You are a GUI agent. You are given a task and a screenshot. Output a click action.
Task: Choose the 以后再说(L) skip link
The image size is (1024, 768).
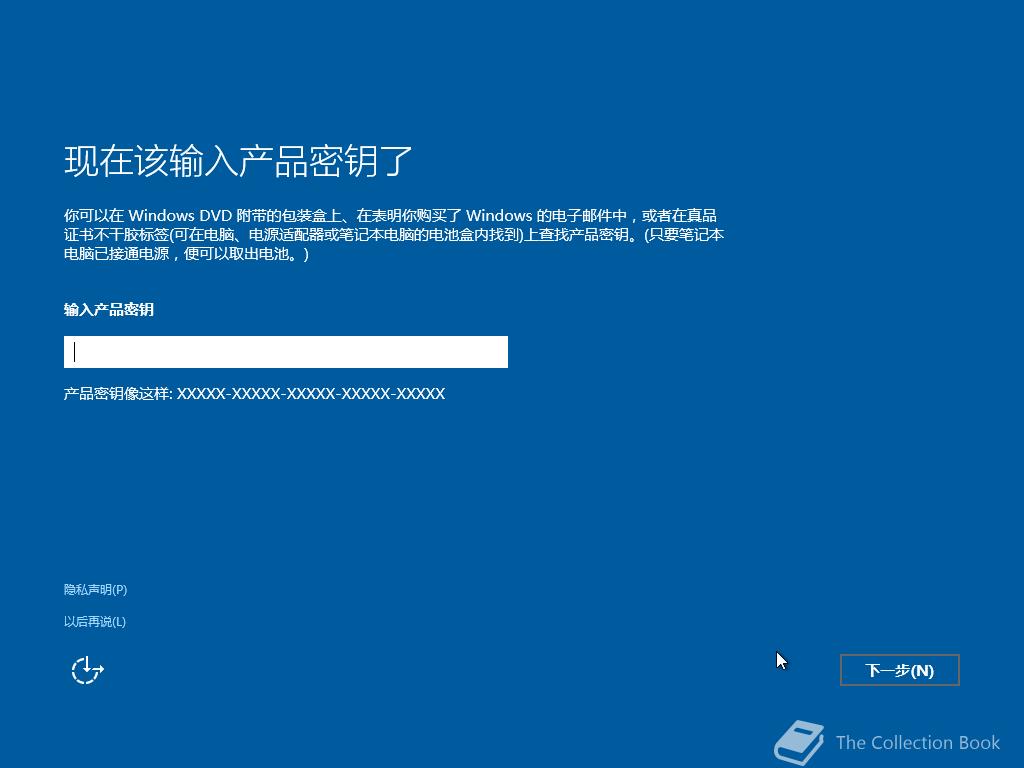[95, 621]
